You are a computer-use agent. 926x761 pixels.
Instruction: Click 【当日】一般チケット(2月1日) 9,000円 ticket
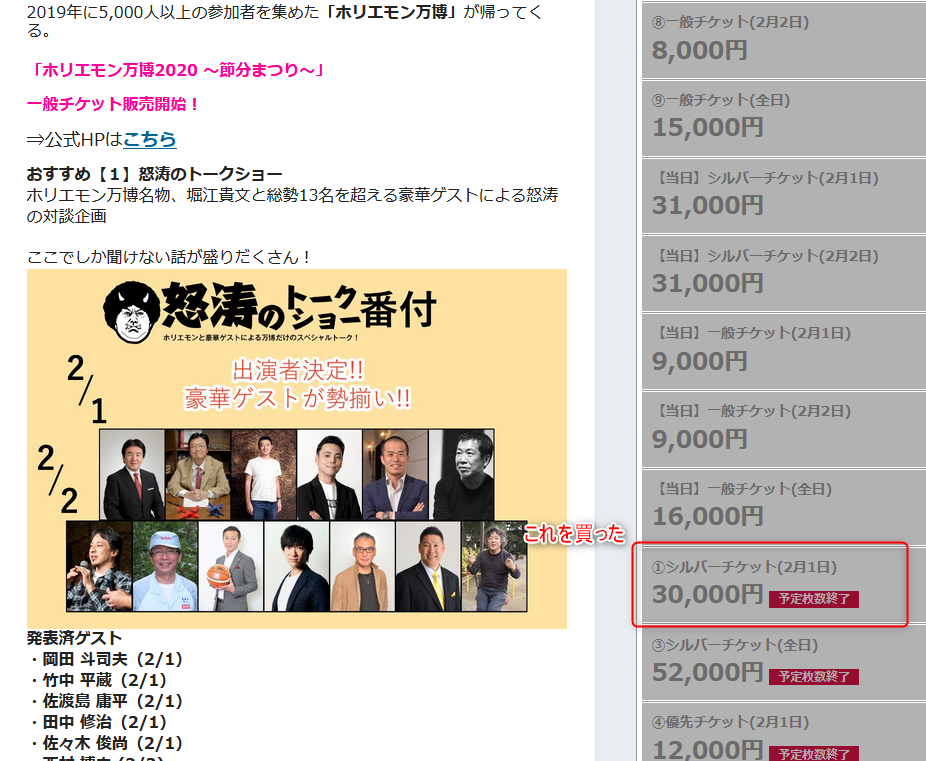(x=783, y=349)
